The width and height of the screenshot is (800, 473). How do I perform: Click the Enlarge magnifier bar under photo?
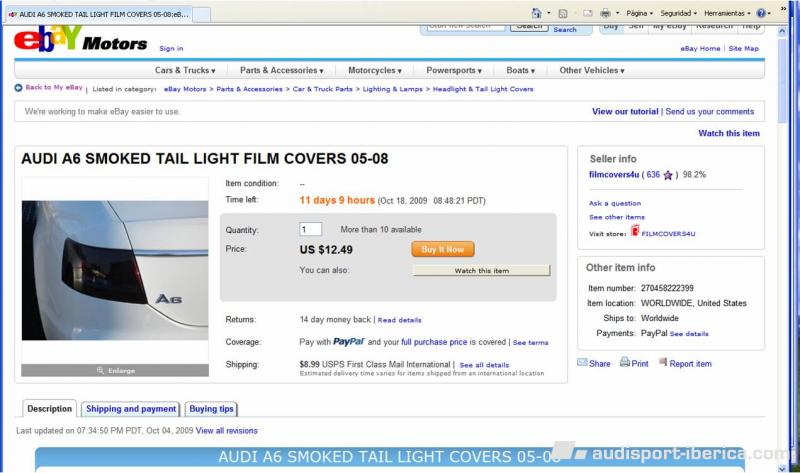[115, 370]
